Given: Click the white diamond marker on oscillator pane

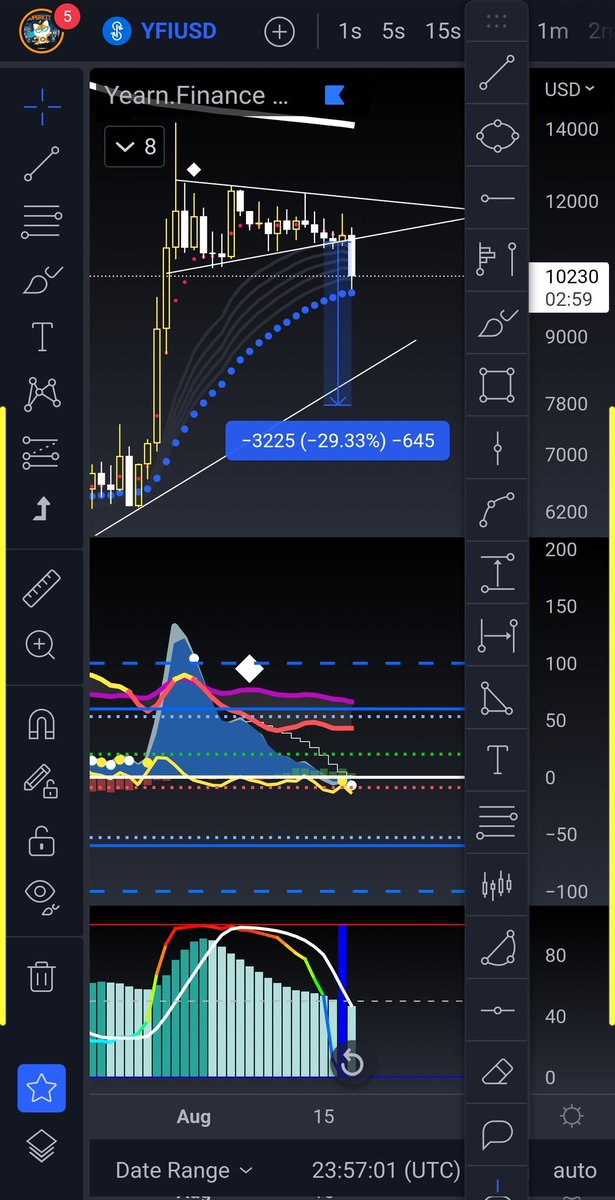Looking at the screenshot, I should coord(249,669).
